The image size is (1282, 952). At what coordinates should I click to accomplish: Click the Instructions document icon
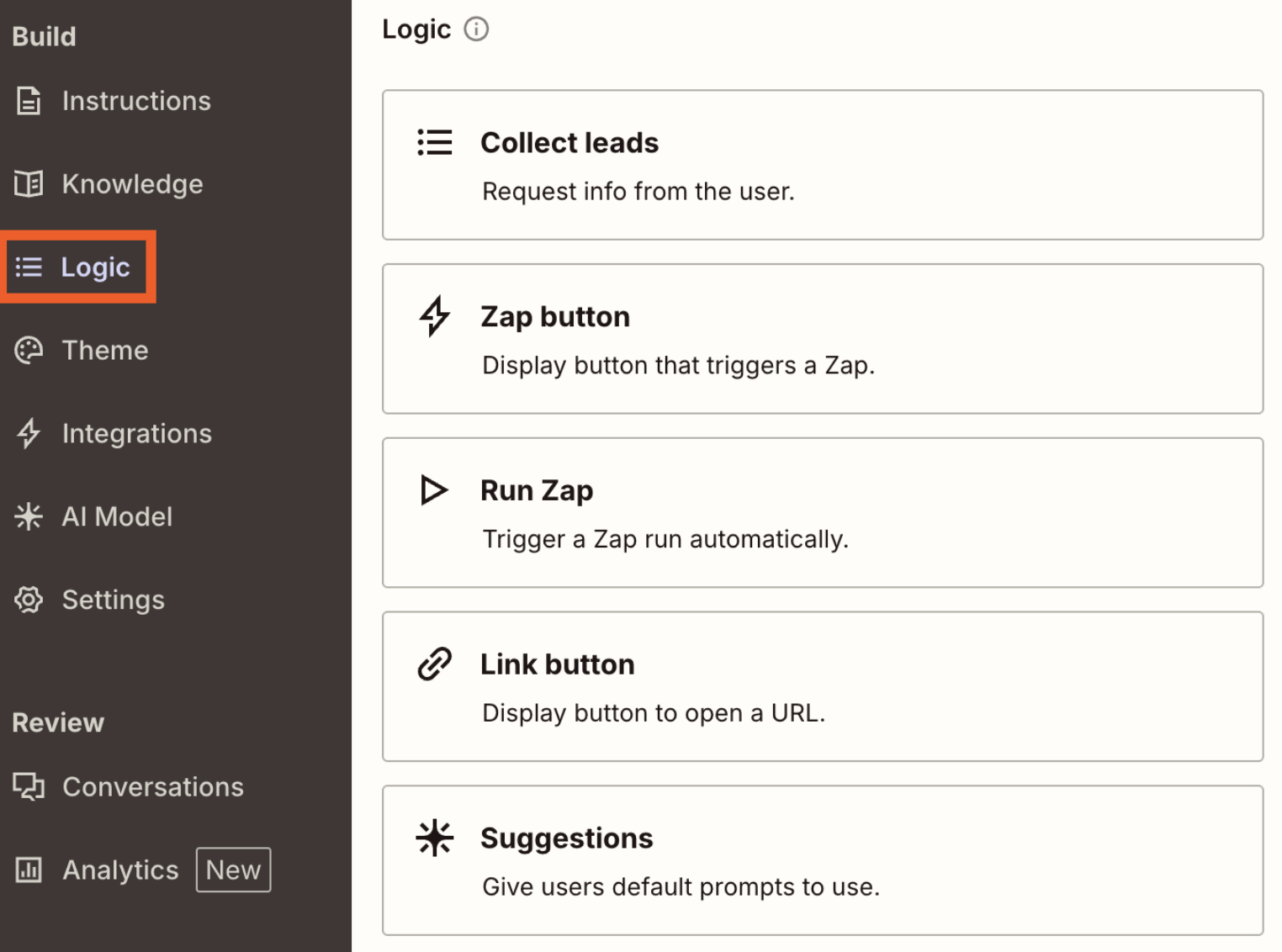pos(28,100)
